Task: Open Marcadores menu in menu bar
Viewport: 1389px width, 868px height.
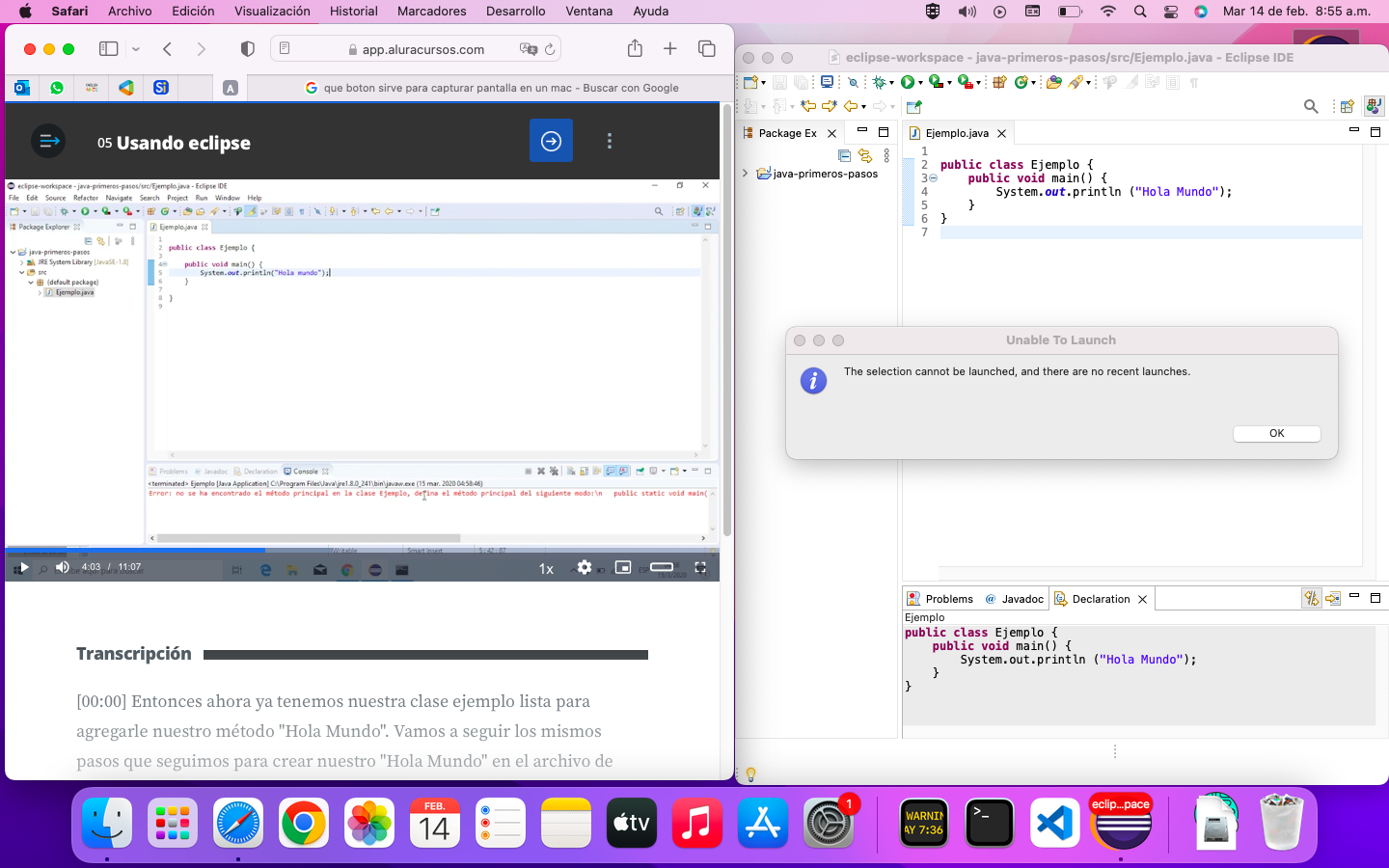Action: [431, 12]
